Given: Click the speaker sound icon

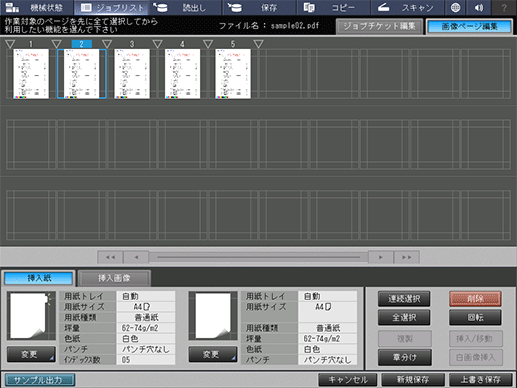Looking at the screenshot, I should [479, 8].
